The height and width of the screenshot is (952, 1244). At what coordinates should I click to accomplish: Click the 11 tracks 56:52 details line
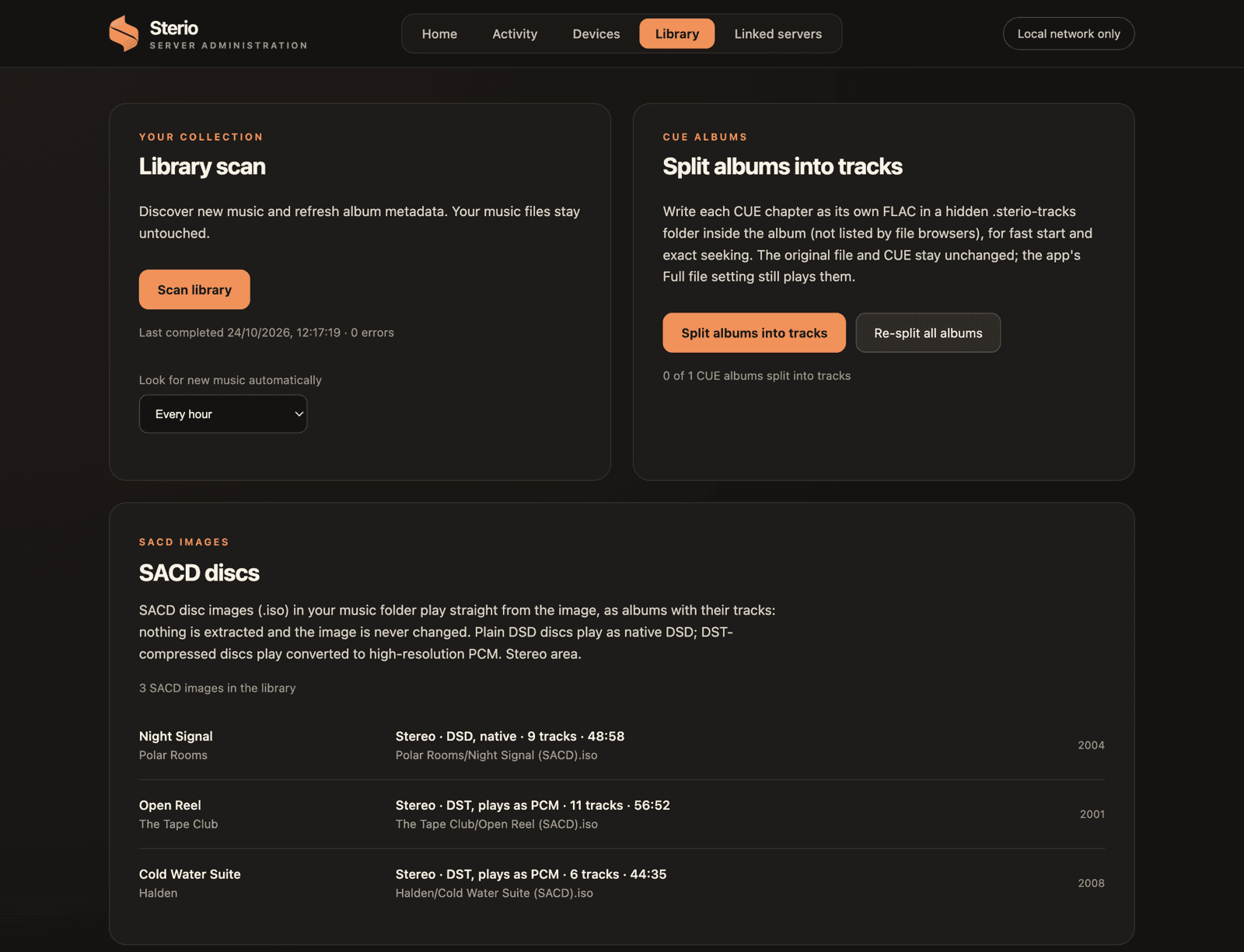pyautogui.click(x=532, y=805)
